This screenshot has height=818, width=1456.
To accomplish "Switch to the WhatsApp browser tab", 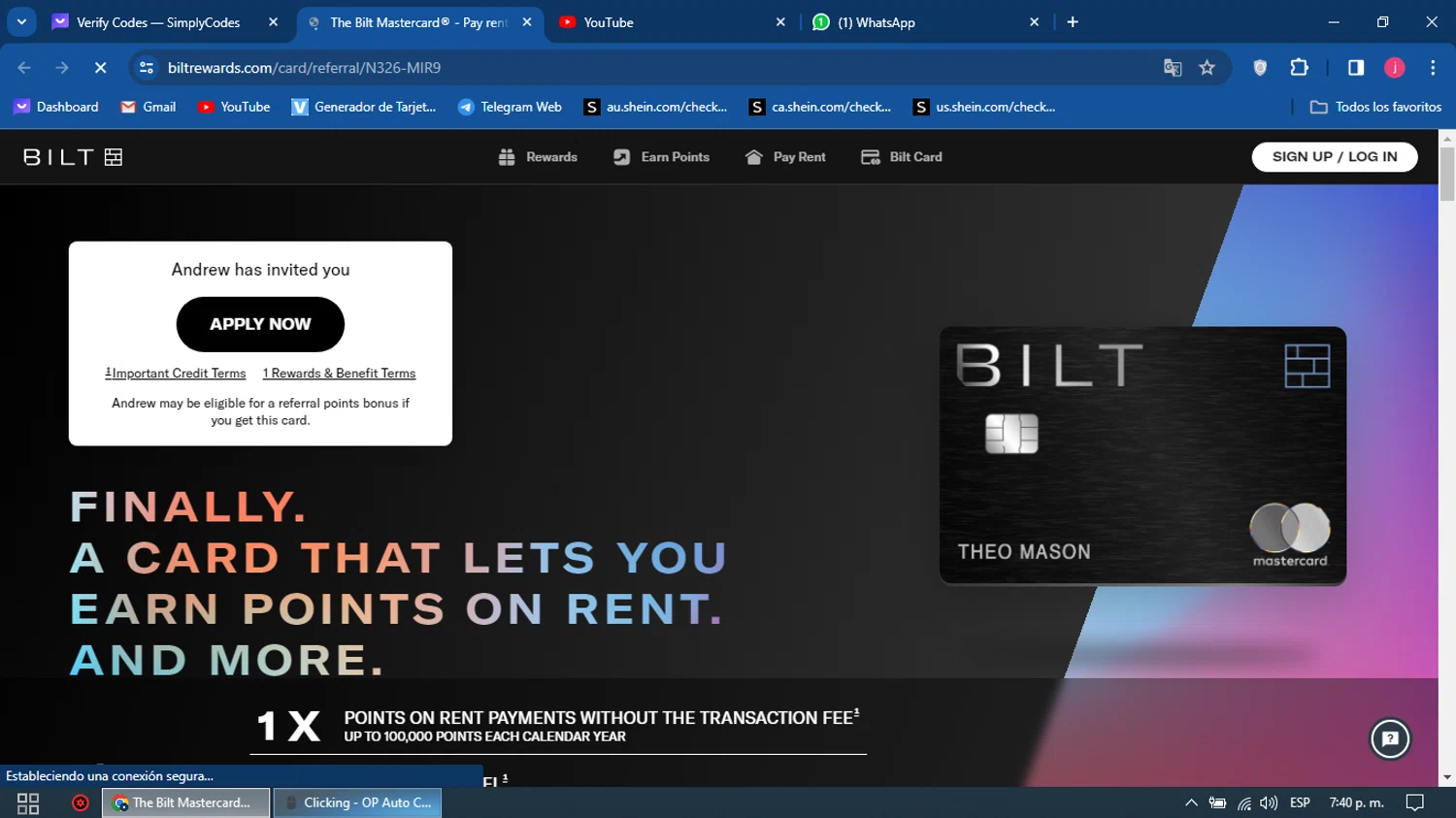I will (877, 22).
